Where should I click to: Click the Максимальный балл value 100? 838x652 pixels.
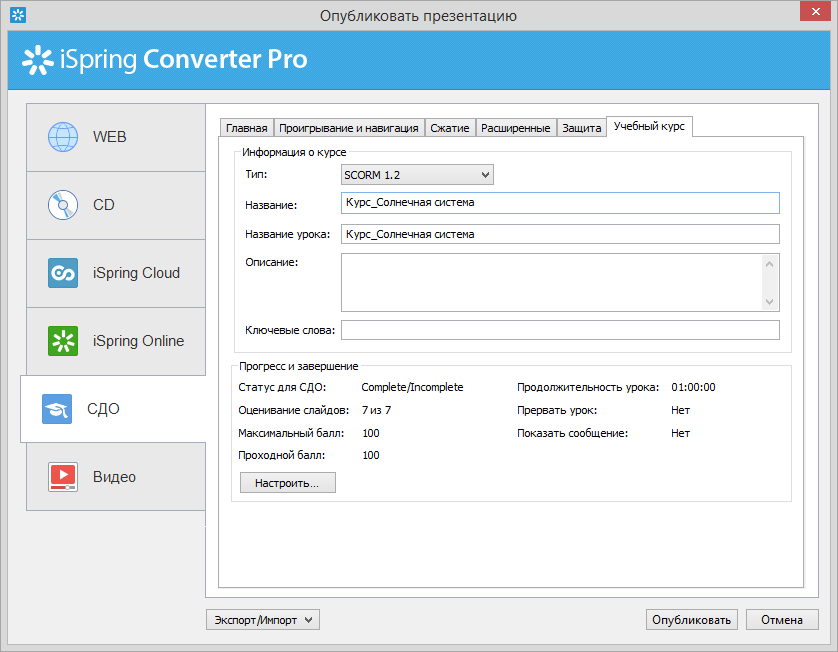pos(371,433)
